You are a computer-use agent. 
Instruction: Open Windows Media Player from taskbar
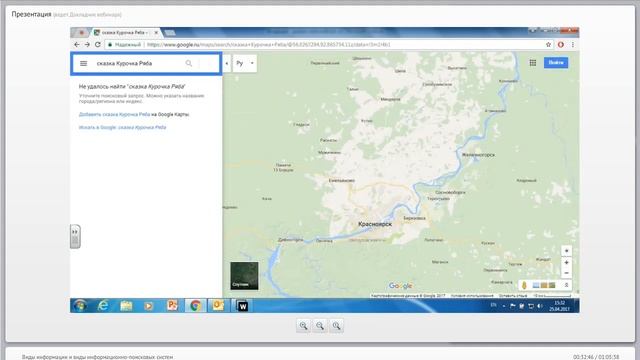click(149, 305)
